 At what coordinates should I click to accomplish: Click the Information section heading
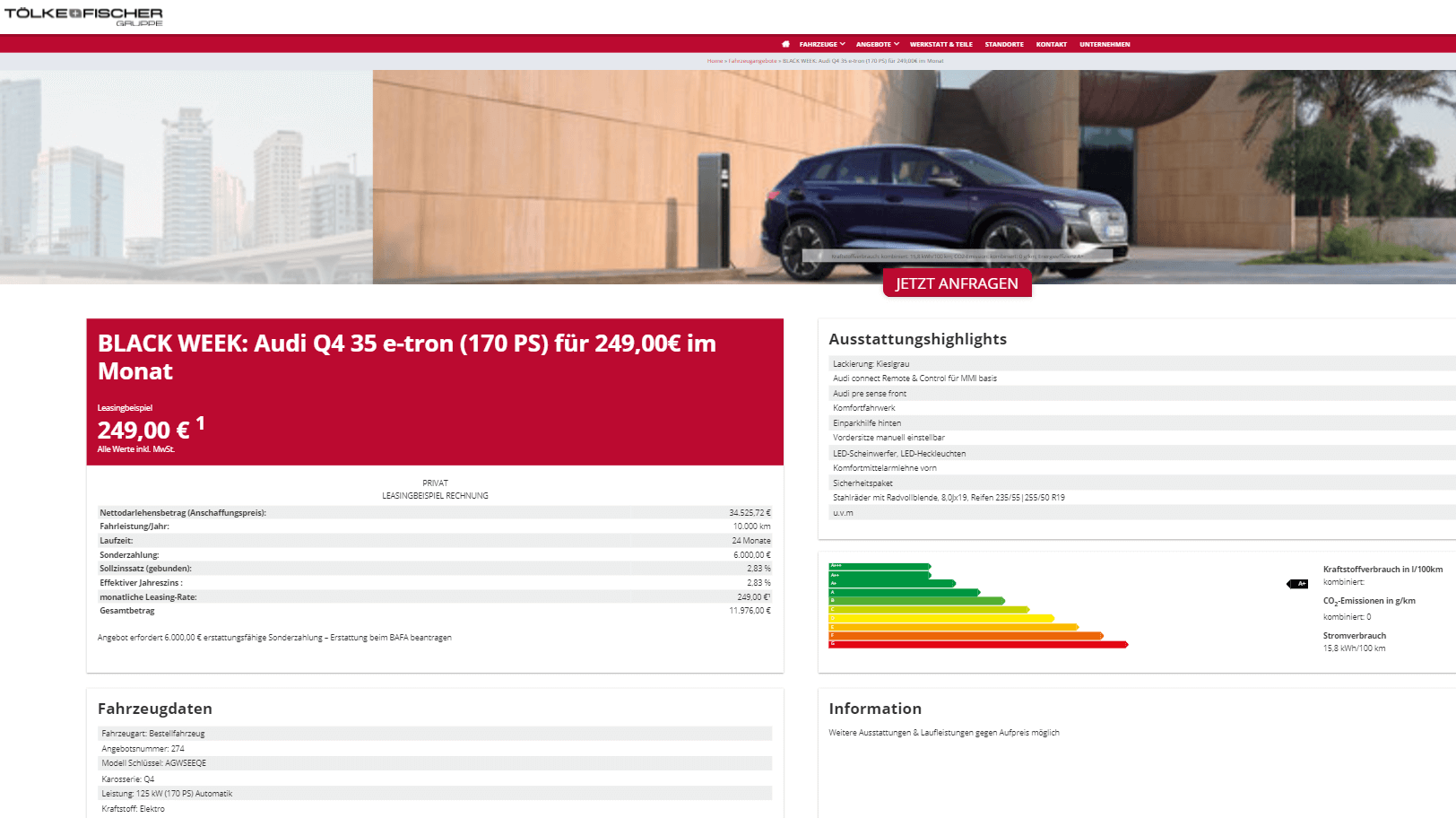(875, 709)
